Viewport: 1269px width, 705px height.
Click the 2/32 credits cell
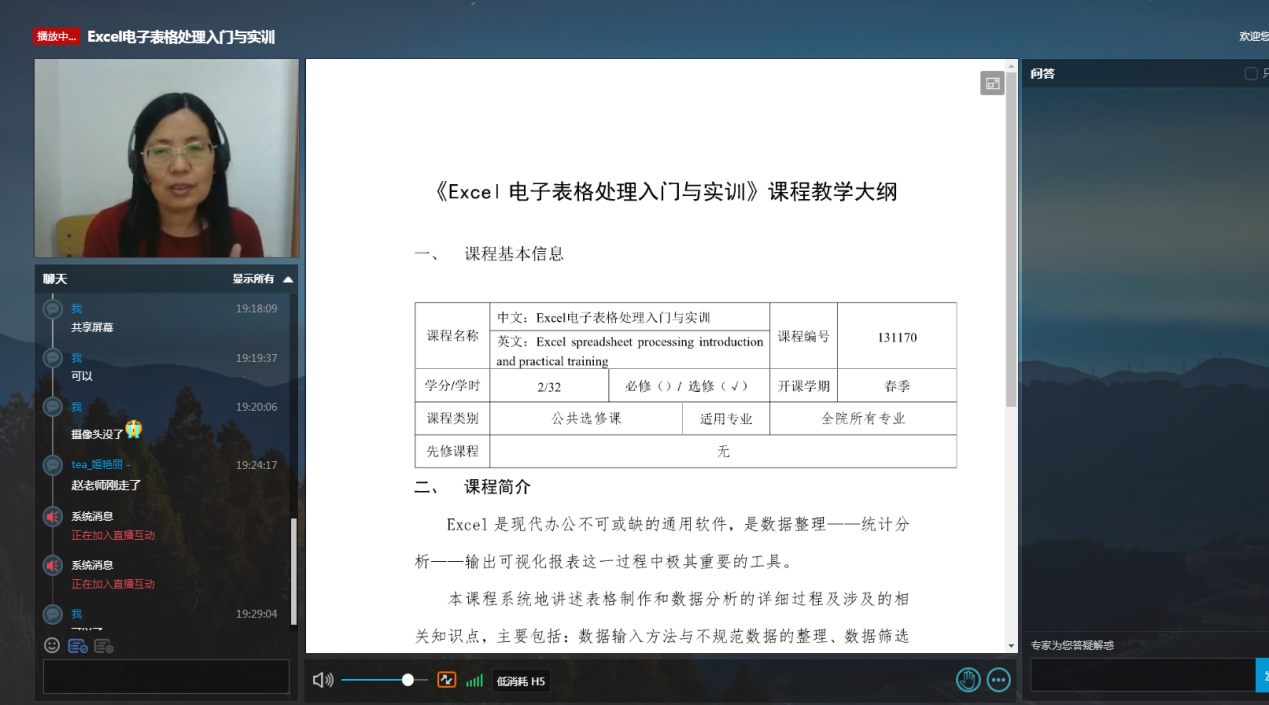click(x=549, y=386)
